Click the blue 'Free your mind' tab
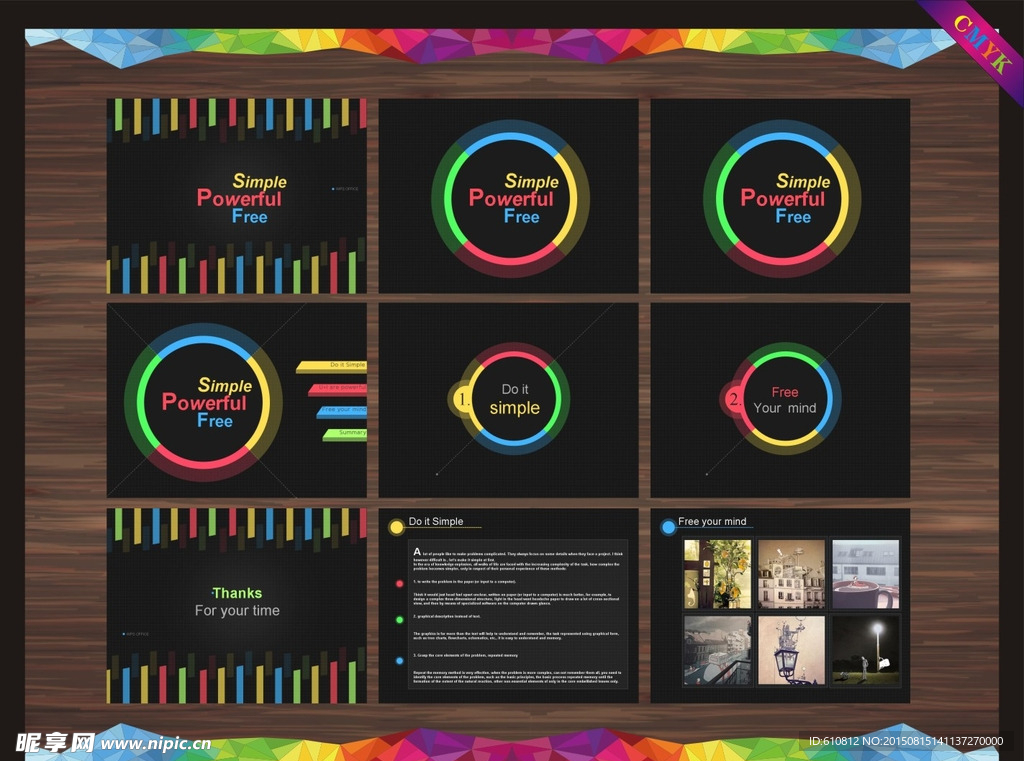This screenshot has height=761, width=1024. pos(342,412)
